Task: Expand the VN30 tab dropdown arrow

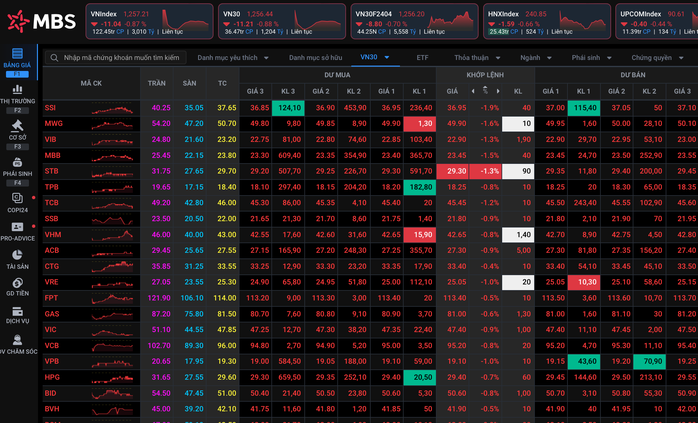Action: click(x=387, y=57)
